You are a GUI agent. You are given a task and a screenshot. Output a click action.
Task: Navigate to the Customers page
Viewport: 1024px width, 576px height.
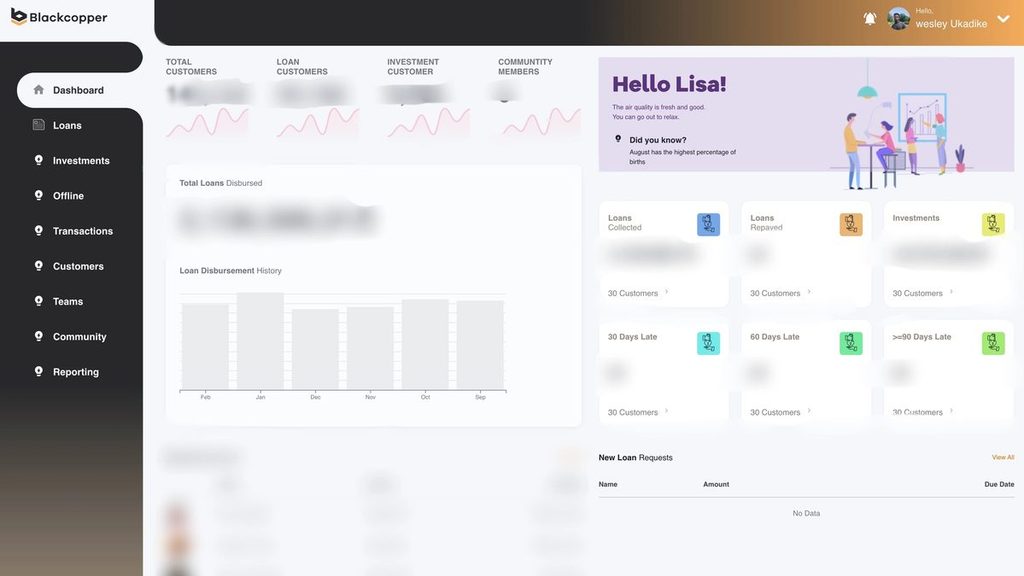pos(78,266)
